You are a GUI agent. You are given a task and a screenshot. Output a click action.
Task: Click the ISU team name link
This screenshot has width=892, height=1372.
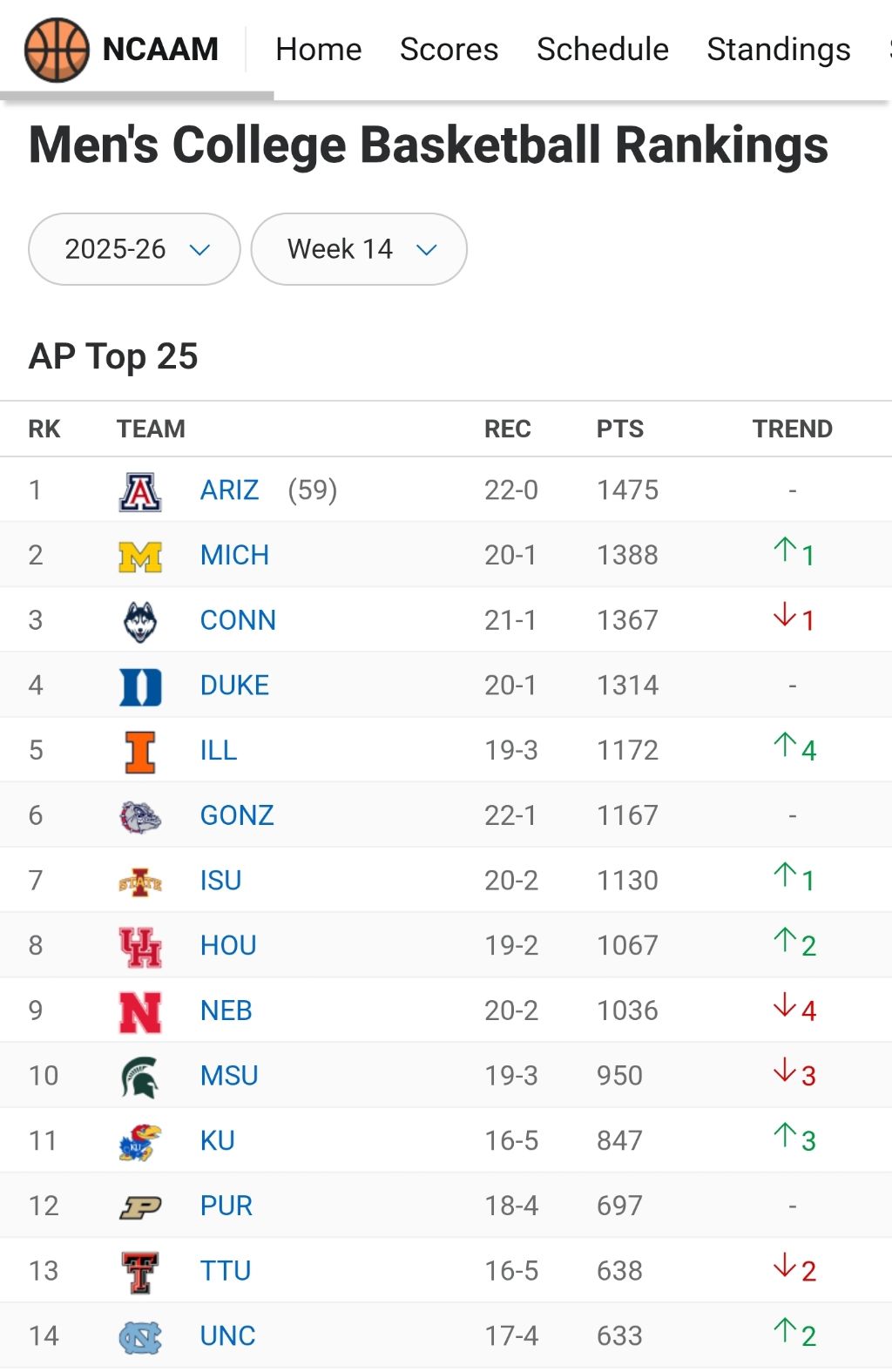[x=220, y=881]
